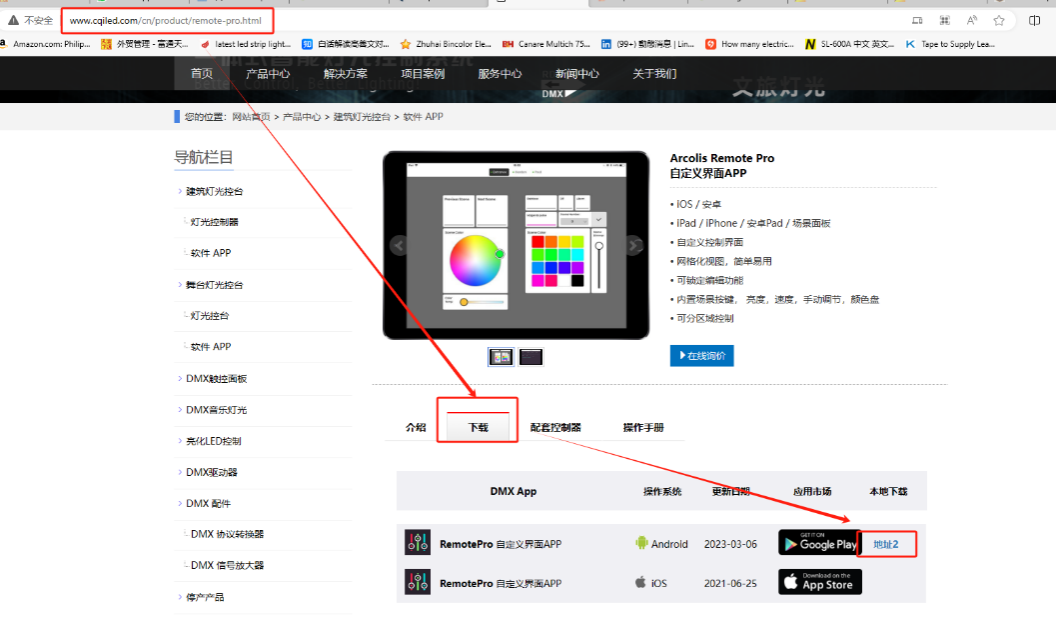Open 解决方案 menu
This screenshot has height=636, width=1056.
click(345, 73)
